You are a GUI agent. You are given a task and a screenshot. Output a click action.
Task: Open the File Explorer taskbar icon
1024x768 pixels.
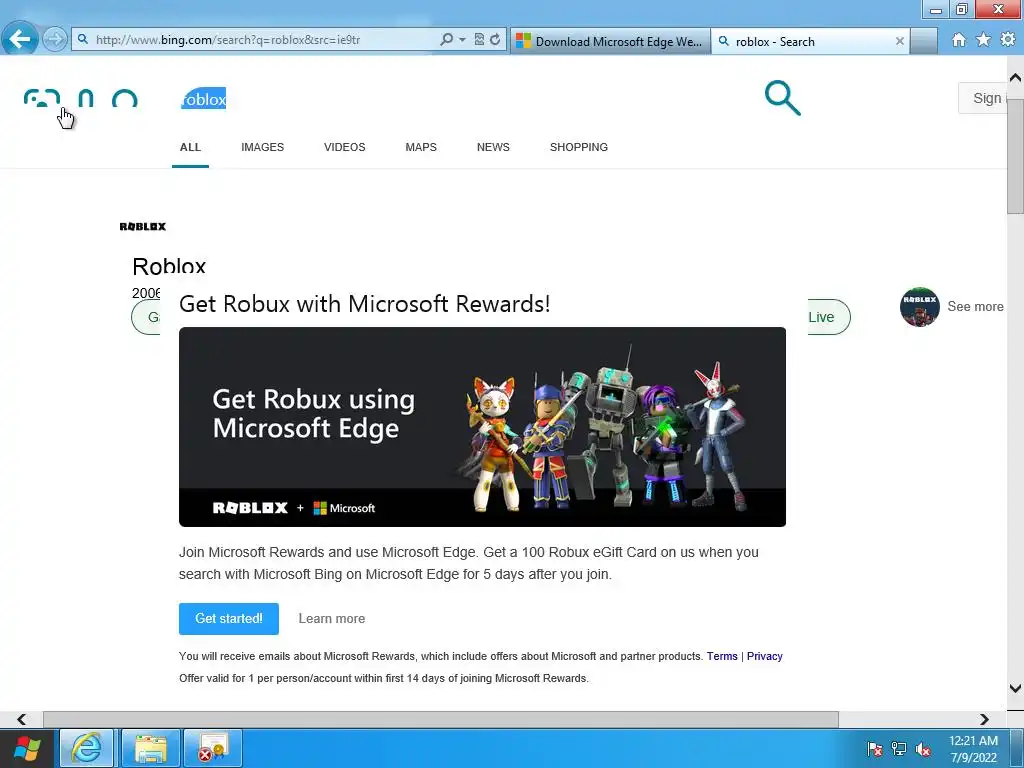pyautogui.click(x=151, y=748)
